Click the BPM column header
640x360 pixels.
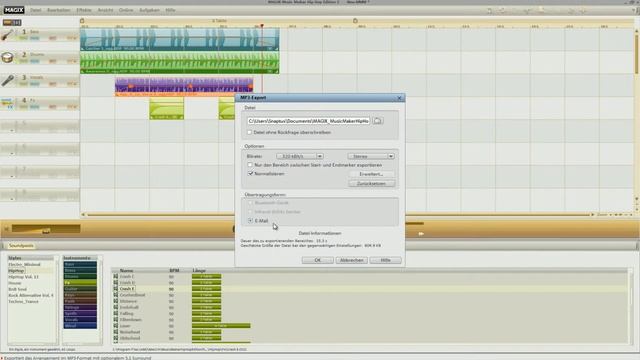[x=174, y=271]
